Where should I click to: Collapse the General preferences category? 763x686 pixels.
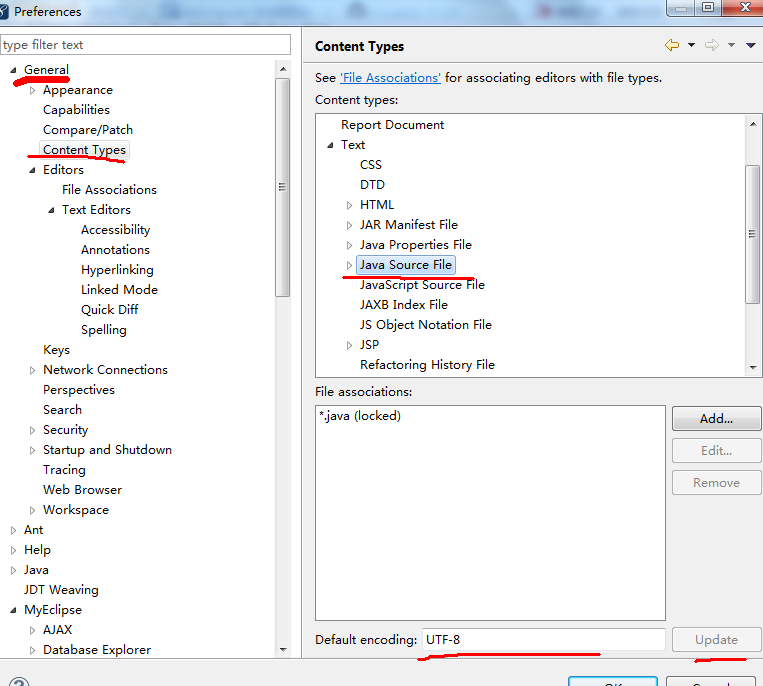pos(14,70)
